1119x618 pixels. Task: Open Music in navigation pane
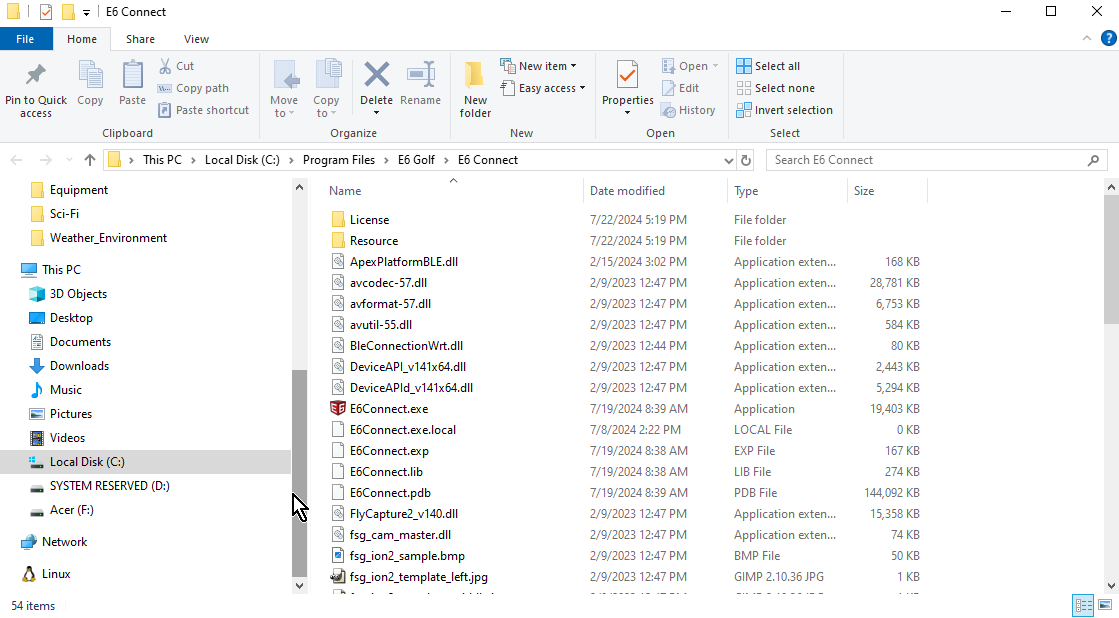66,390
